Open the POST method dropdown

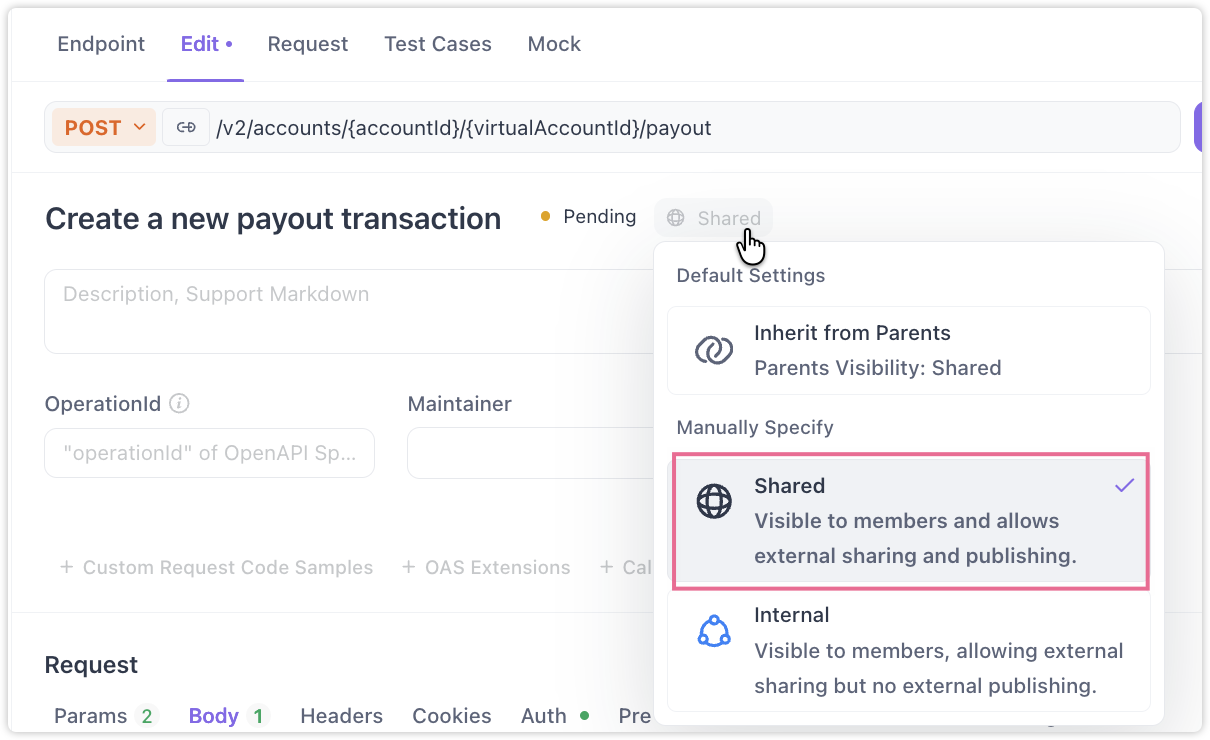(104, 128)
